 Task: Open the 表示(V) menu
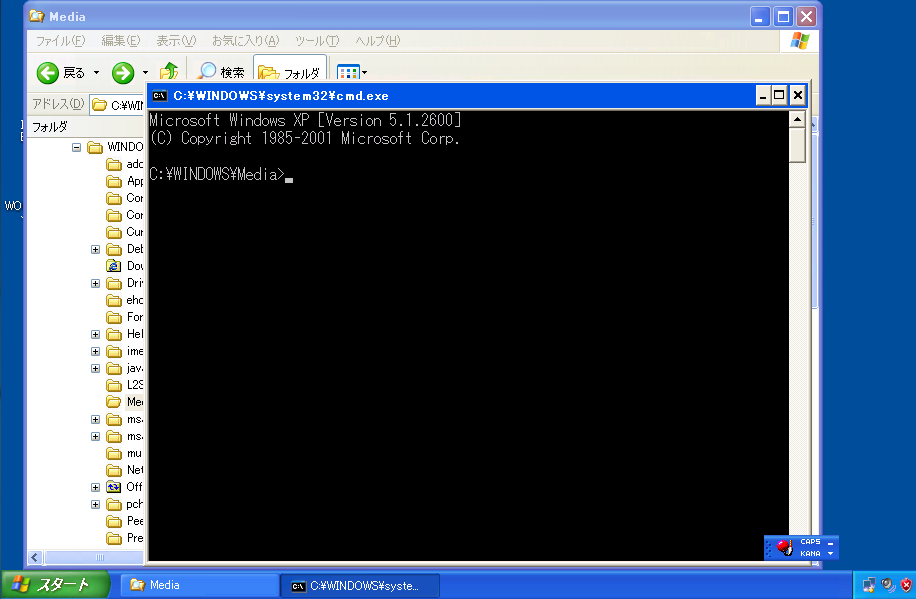click(x=176, y=41)
